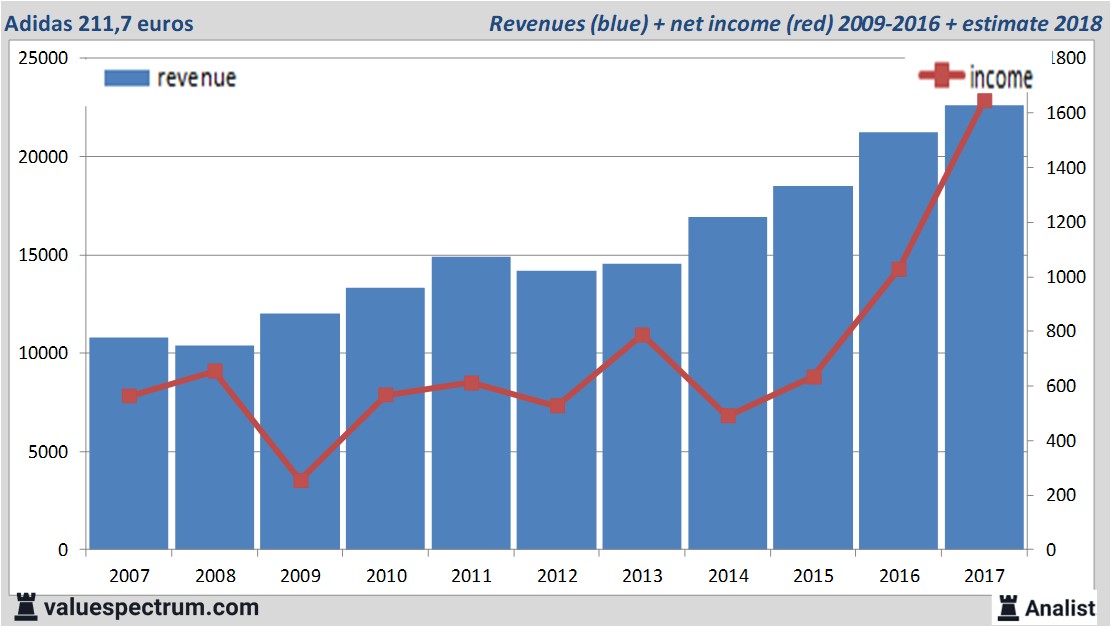Click the 2007 income data point
This screenshot has width=1111, height=627.
coord(130,396)
